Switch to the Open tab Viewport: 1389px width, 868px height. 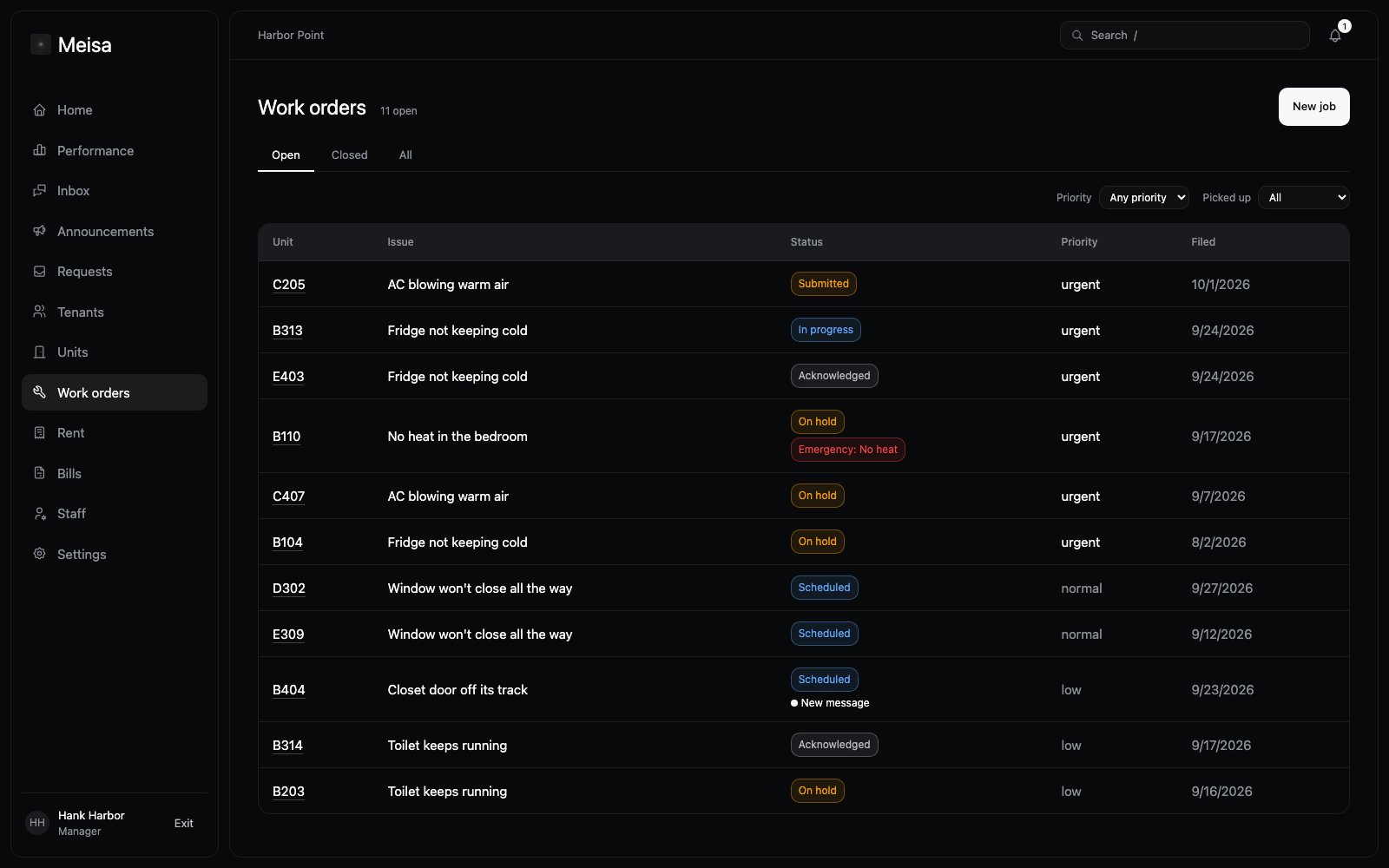point(286,155)
